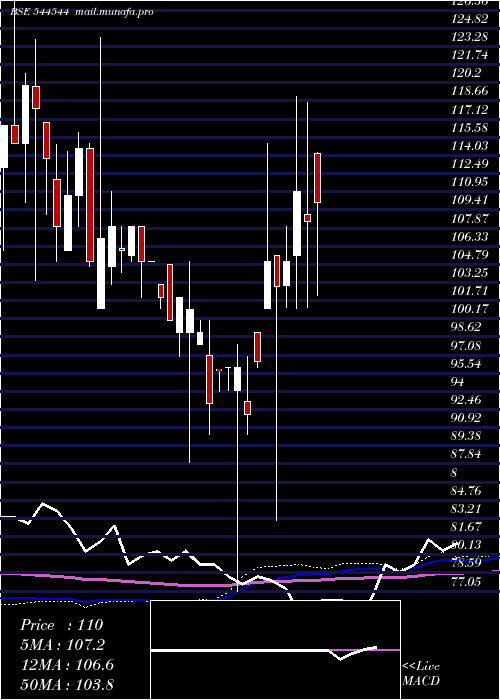This screenshot has width=500, height=700.
Task: Select the 92.46 price axis label
Action: click(x=466, y=400)
